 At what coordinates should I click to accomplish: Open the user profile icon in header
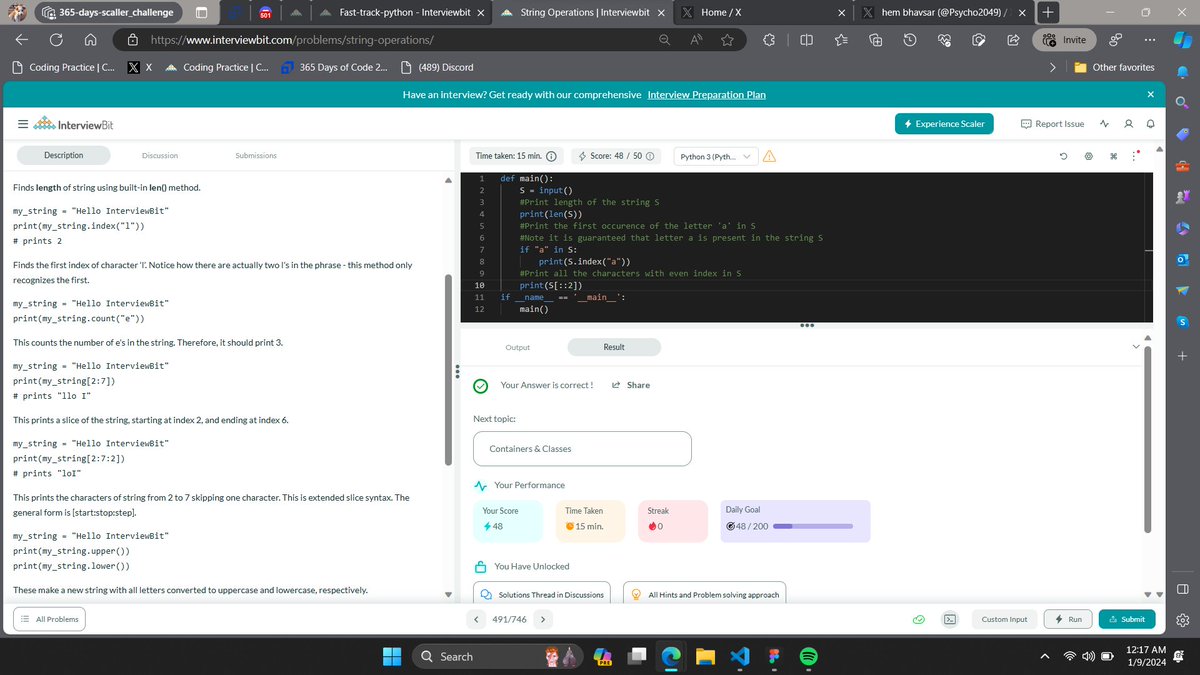tap(1128, 124)
